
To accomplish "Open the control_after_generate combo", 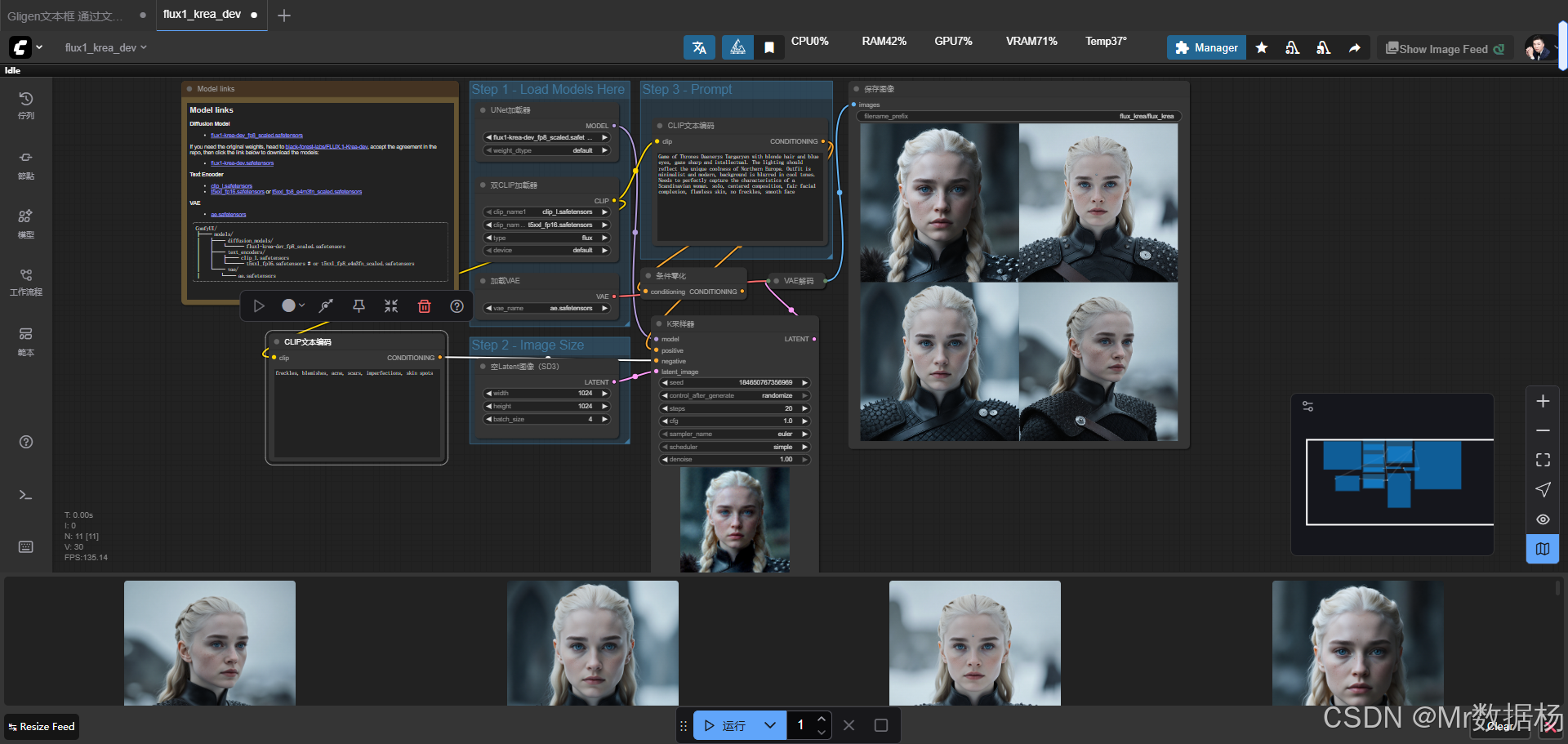I will (x=735, y=395).
